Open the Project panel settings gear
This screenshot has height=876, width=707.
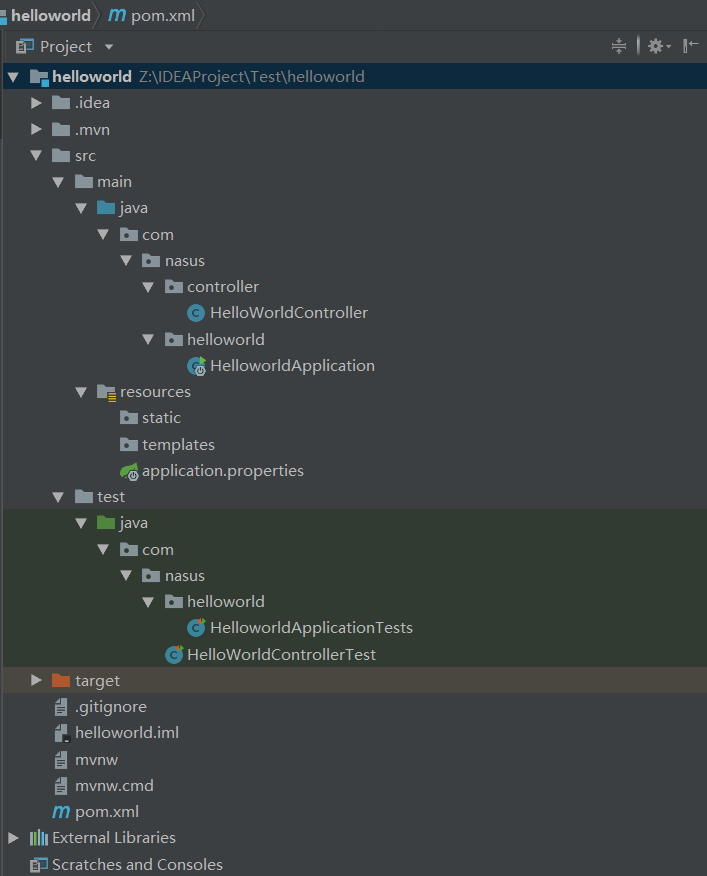pyautogui.click(x=656, y=46)
